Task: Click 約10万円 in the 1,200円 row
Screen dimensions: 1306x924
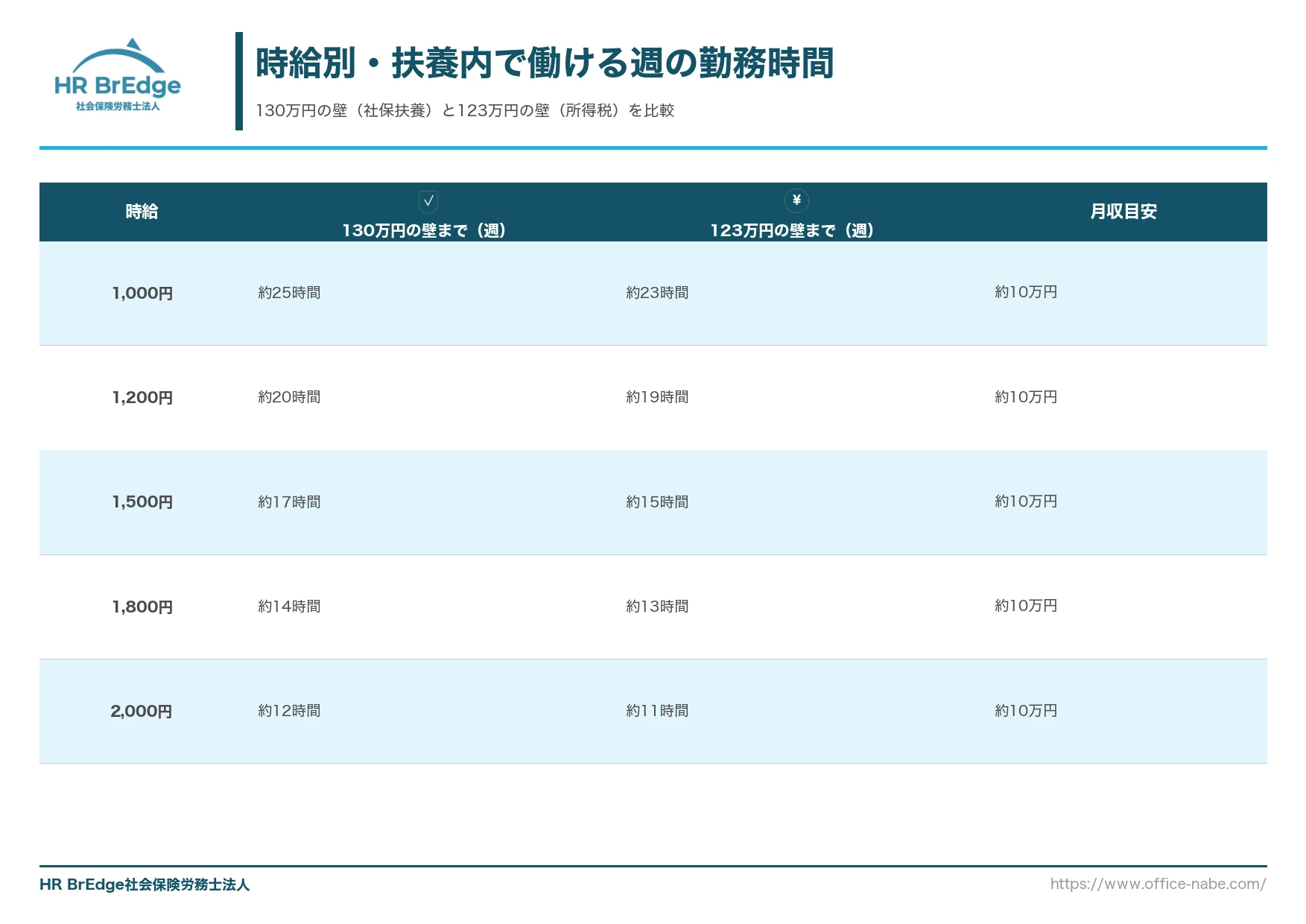Action: tap(1026, 397)
